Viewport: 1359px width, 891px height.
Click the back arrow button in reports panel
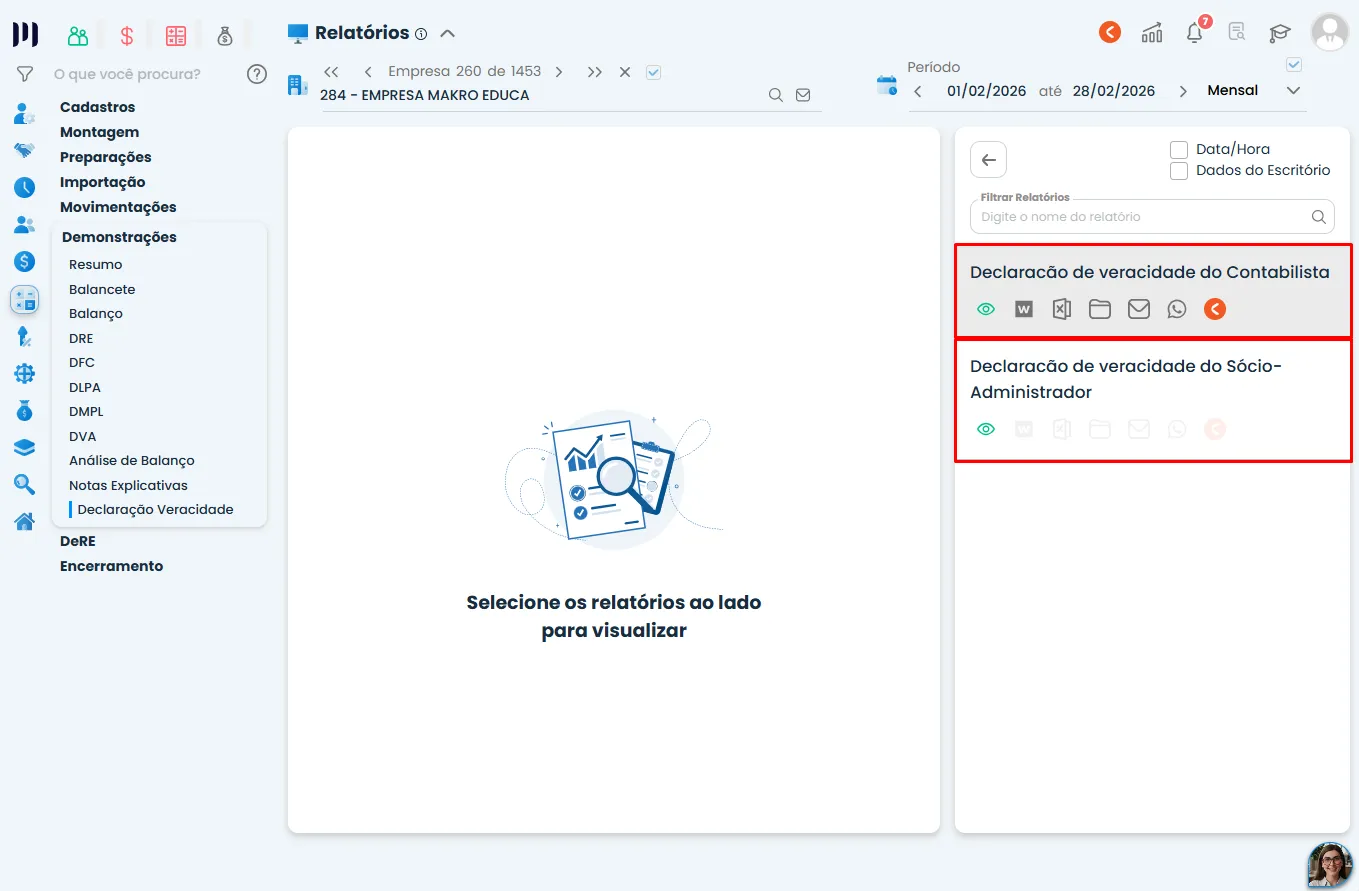[989, 160]
